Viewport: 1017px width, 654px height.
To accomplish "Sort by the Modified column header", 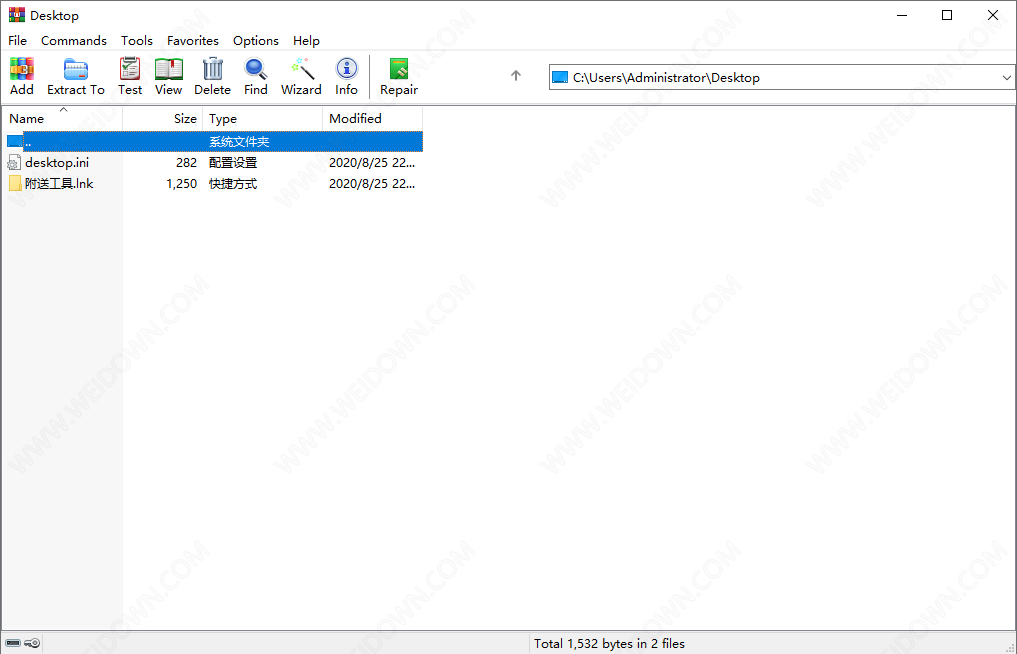I will (x=372, y=118).
